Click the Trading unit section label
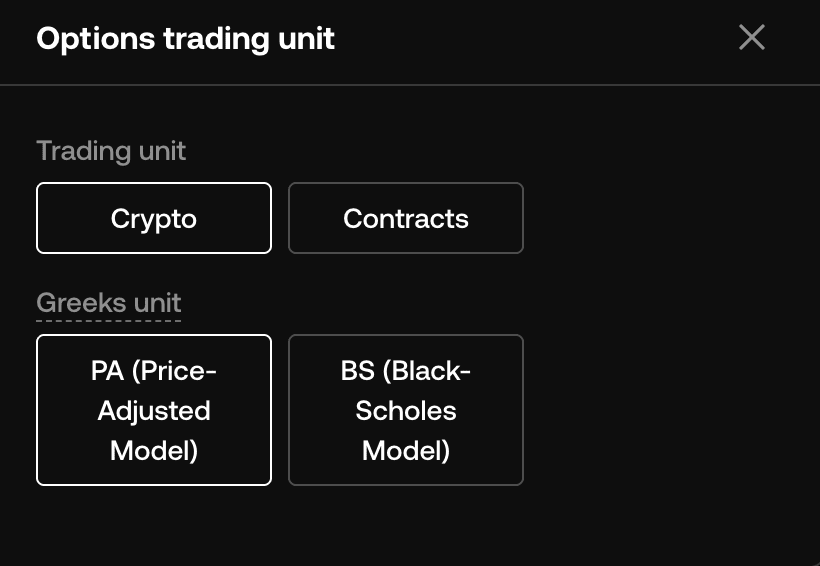 [x=111, y=151]
